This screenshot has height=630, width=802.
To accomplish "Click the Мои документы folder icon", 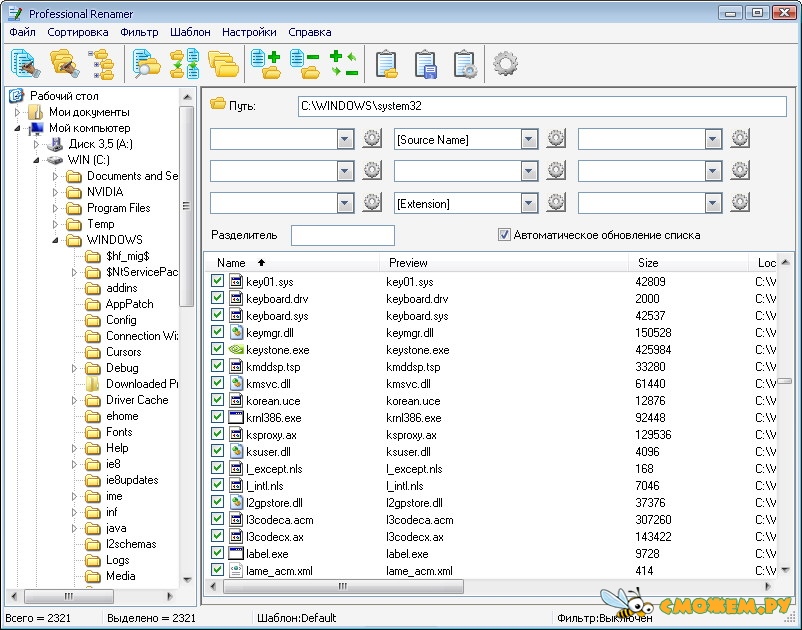I will click(x=35, y=112).
